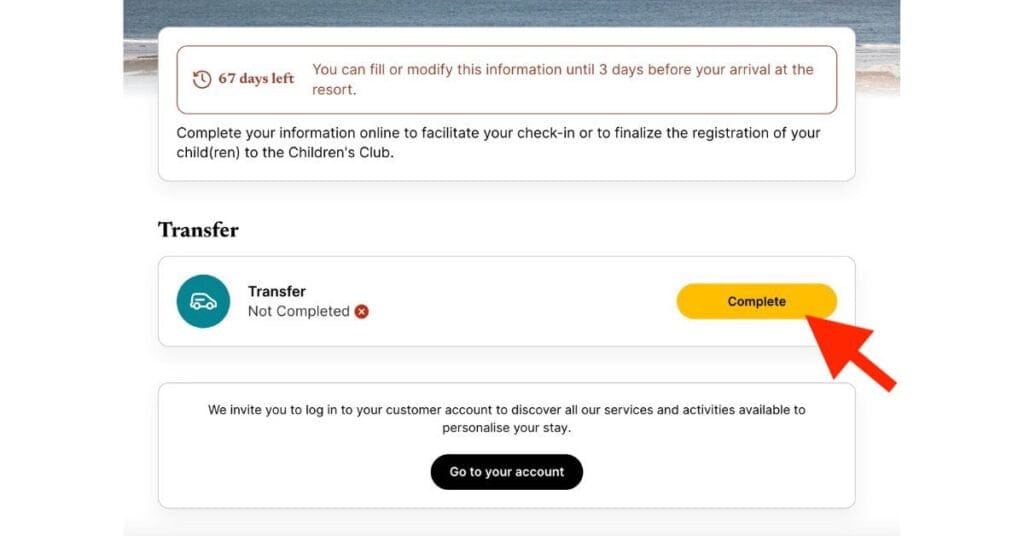Click the "Not Completed" status label
The width and height of the screenshot is (1024, 536).
[x=298, y=311]
